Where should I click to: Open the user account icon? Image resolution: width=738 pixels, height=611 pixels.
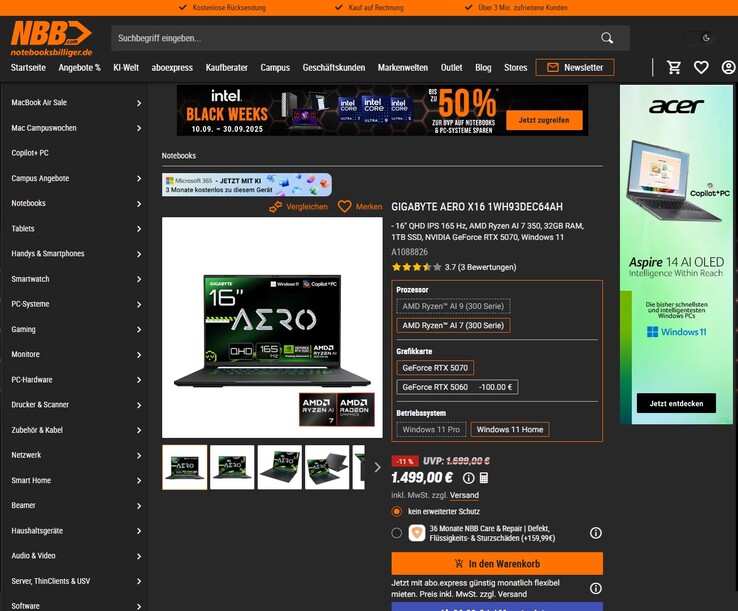[x=728, y=67]
